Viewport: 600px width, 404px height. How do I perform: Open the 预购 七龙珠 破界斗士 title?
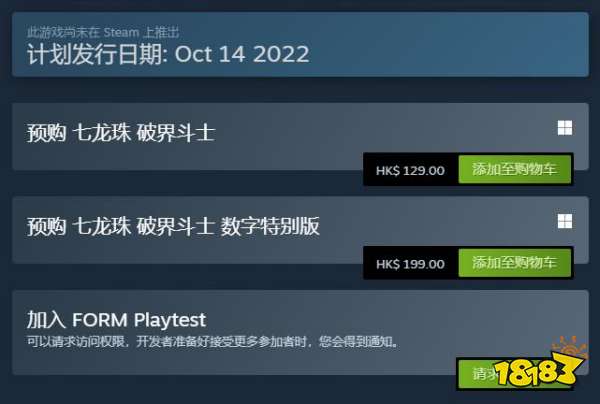(x=121, y=133)
